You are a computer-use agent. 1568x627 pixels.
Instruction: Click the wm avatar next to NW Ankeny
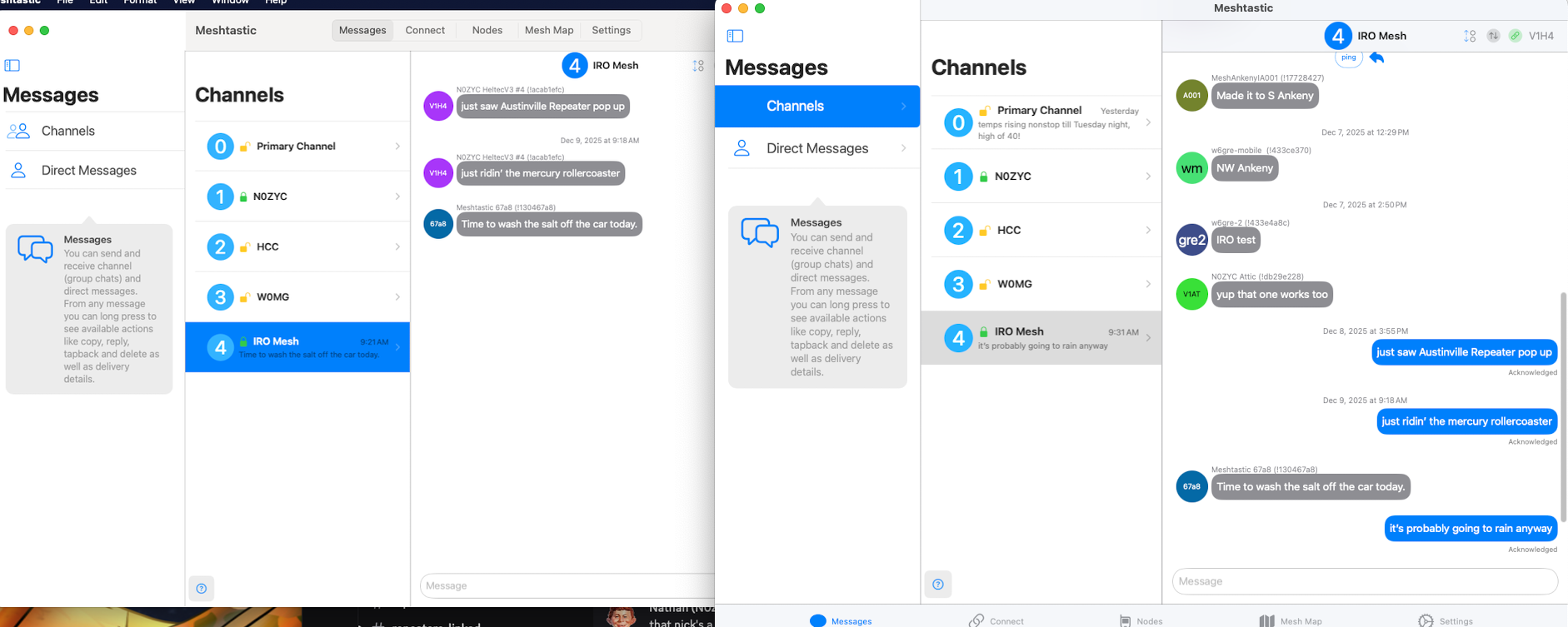(x=1191, y=168)
